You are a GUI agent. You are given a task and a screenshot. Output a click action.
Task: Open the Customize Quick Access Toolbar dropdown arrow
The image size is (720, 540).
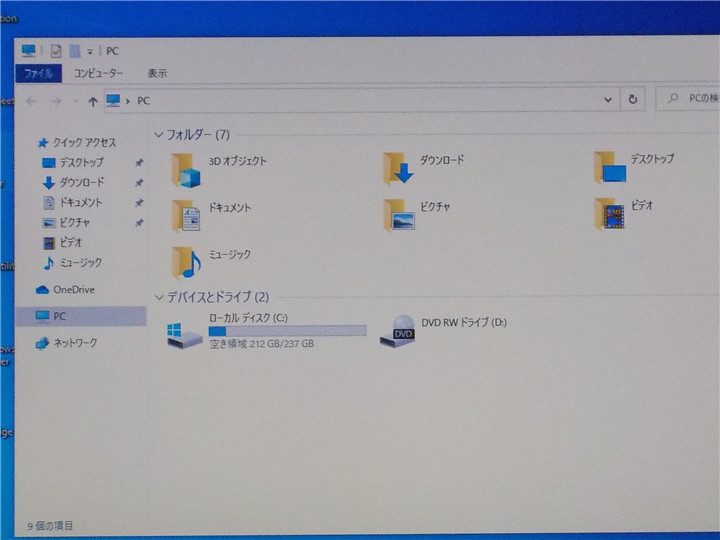click(90, 51)
